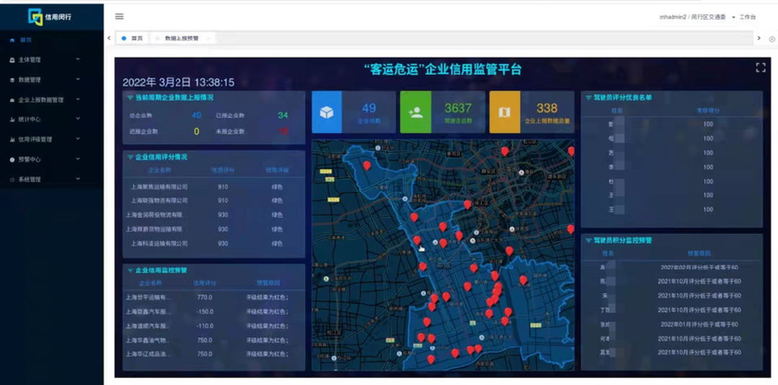Open fullscreen mode for the dashboard
Viewport: 778px width, 385px height.
tap(760, 67)
